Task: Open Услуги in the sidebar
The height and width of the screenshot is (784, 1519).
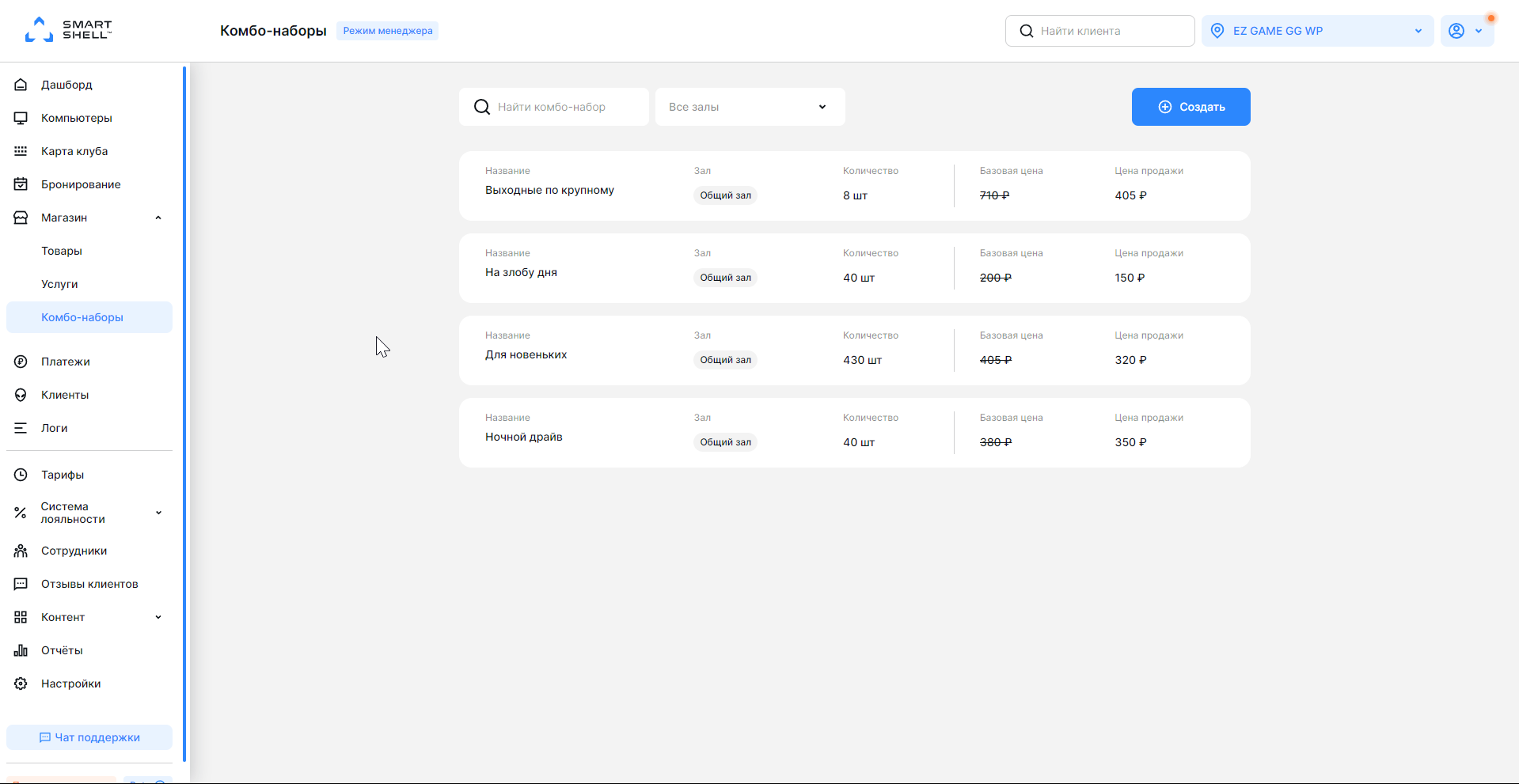Action: point(59,284)
